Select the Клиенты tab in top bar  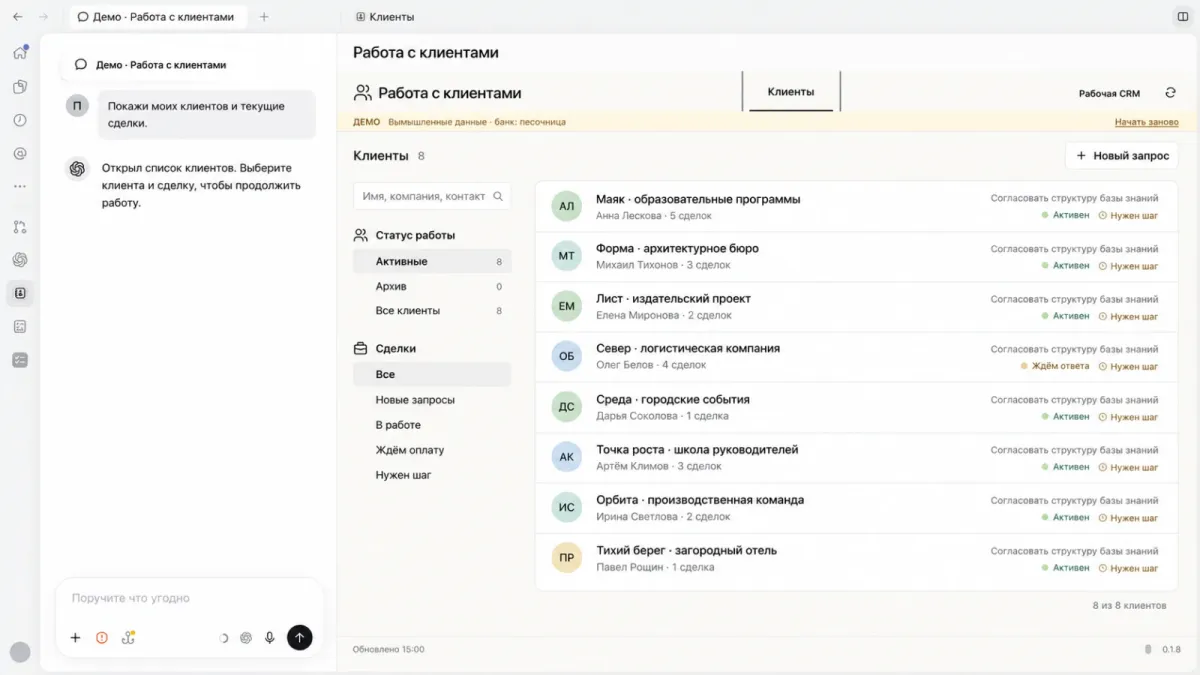coord(385,17)
